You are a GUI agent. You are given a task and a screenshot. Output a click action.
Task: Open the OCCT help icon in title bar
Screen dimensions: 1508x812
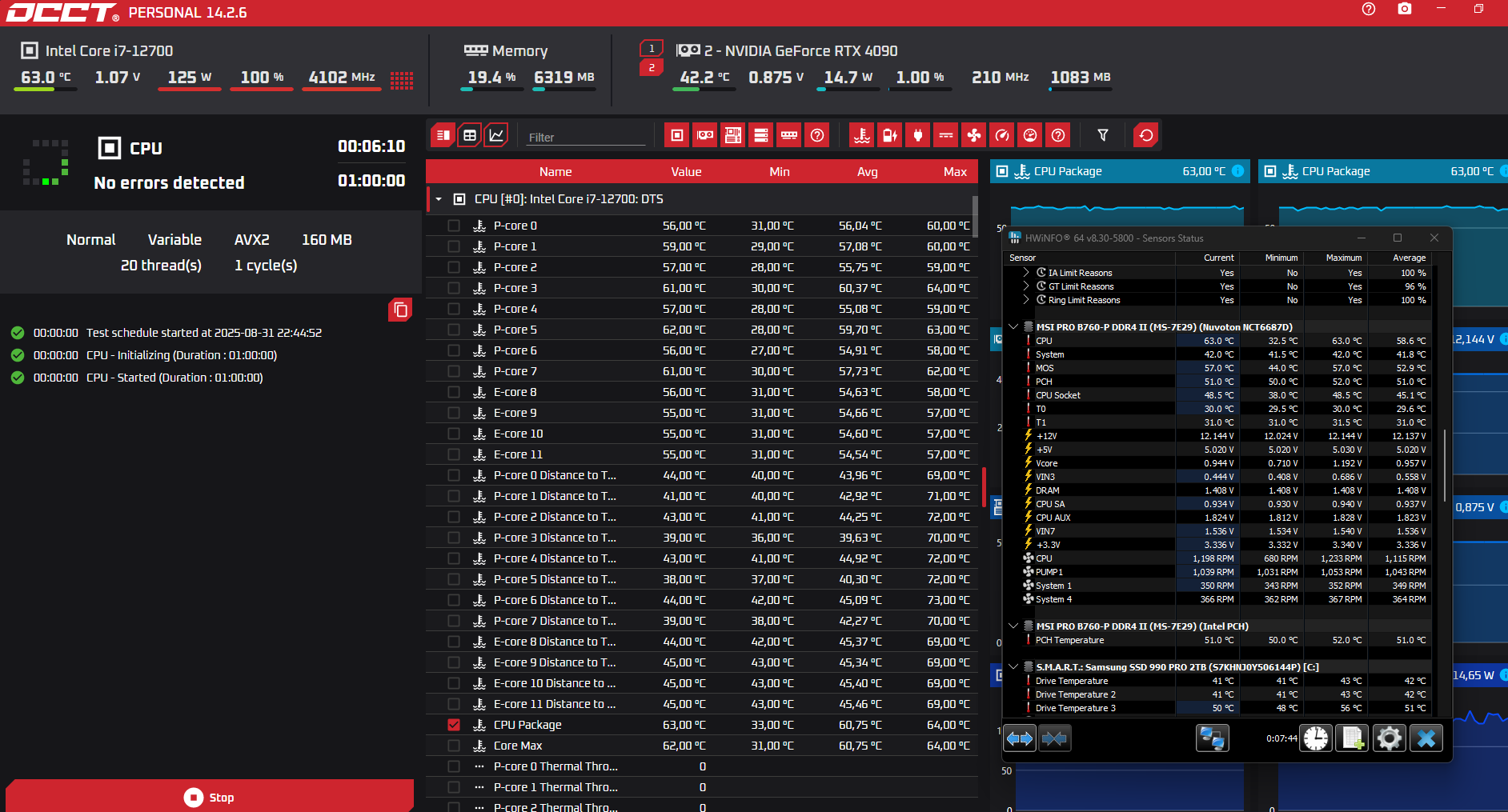[x=1369, y=9]
